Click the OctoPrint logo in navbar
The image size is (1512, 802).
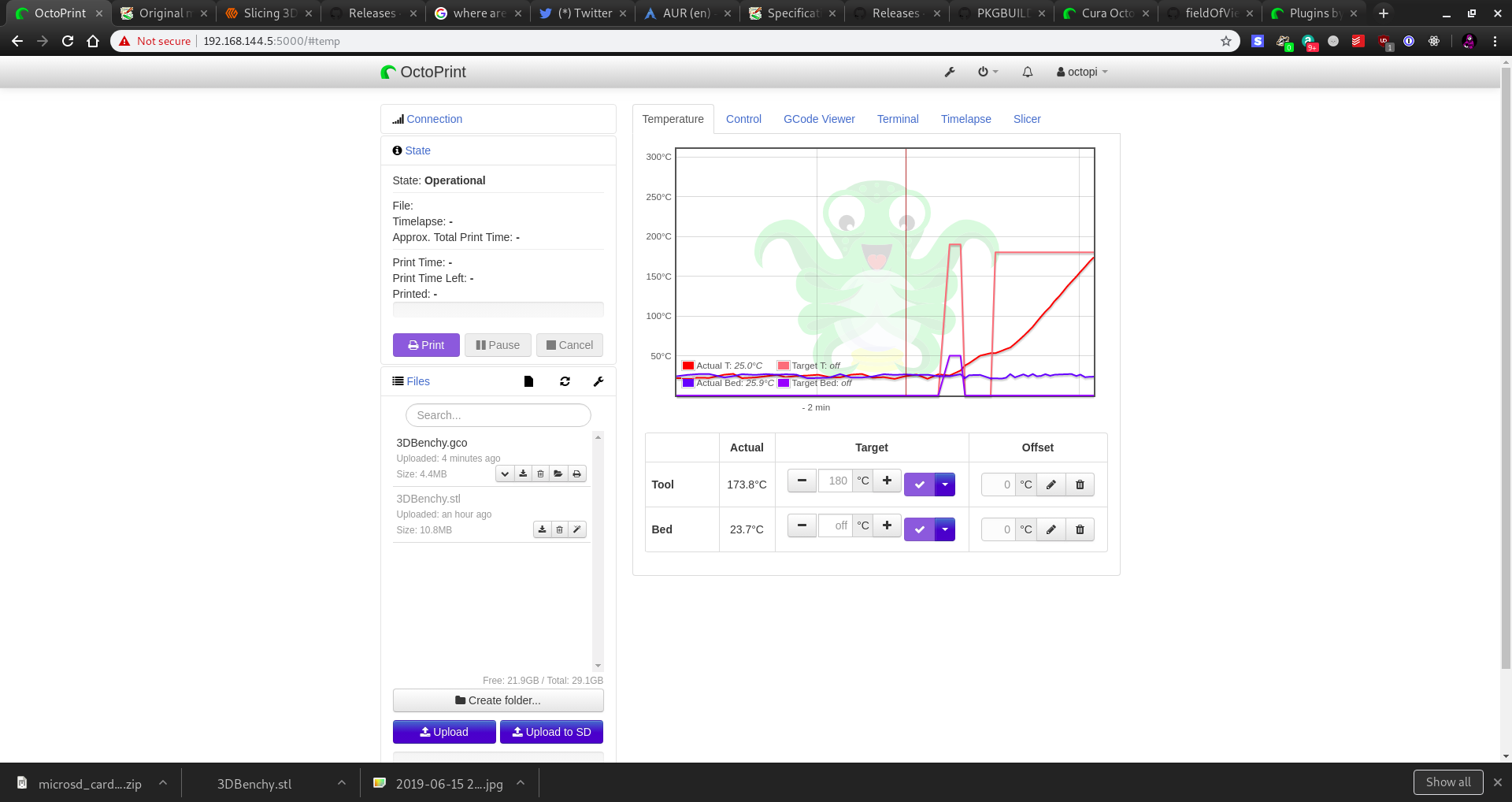423,72
